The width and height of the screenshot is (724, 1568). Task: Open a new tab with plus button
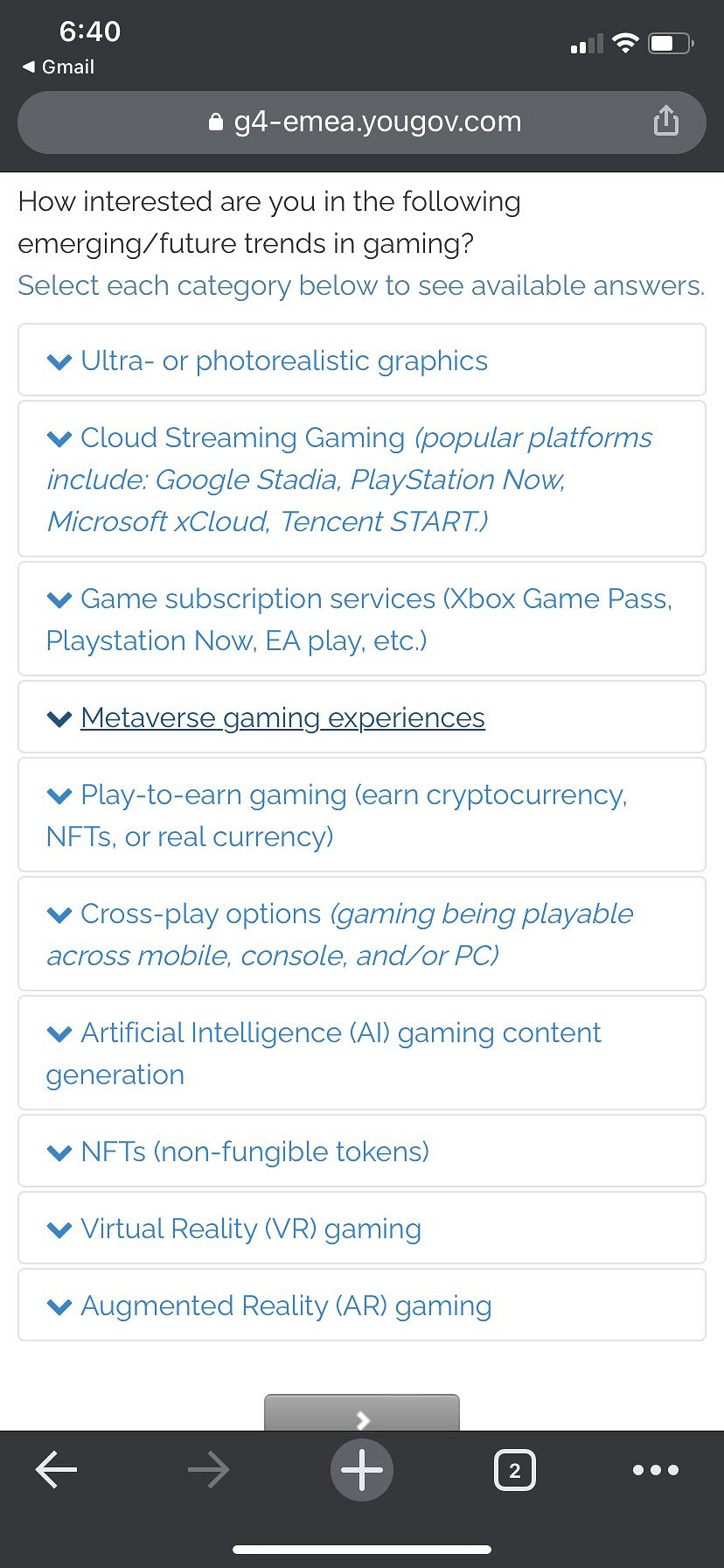(x=362, y=1470)
